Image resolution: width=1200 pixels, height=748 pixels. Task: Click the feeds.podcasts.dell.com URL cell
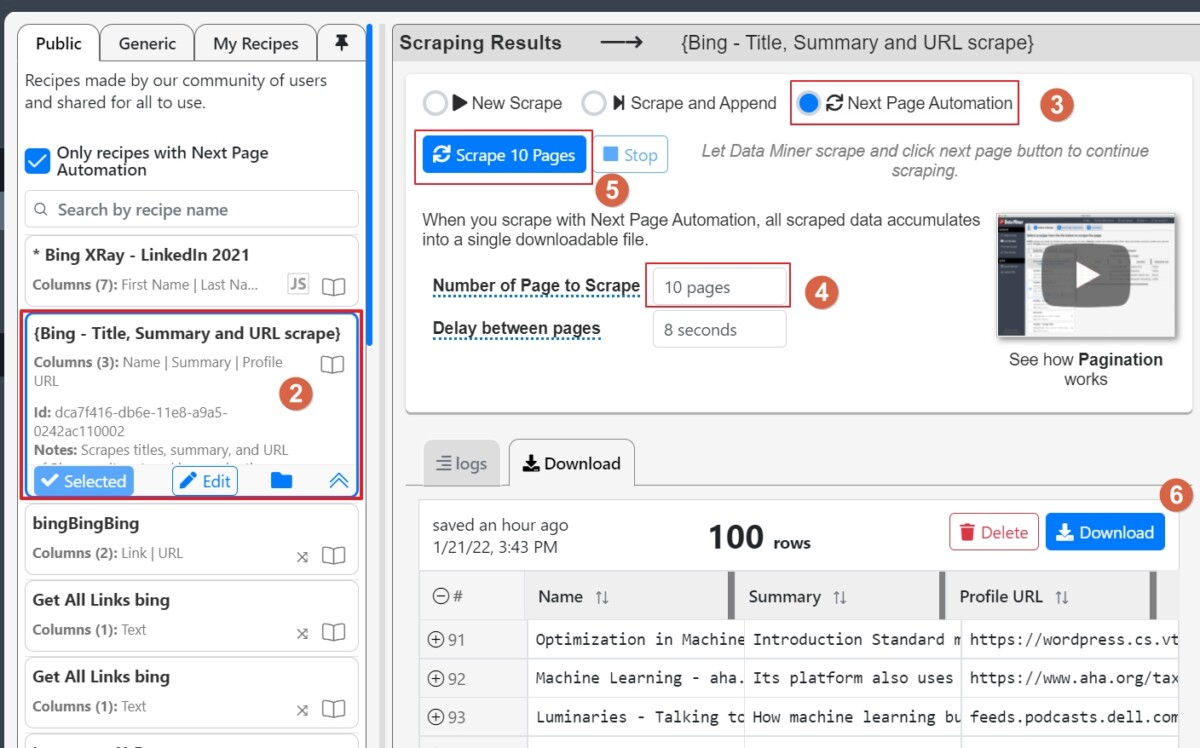click(1068, 717)
